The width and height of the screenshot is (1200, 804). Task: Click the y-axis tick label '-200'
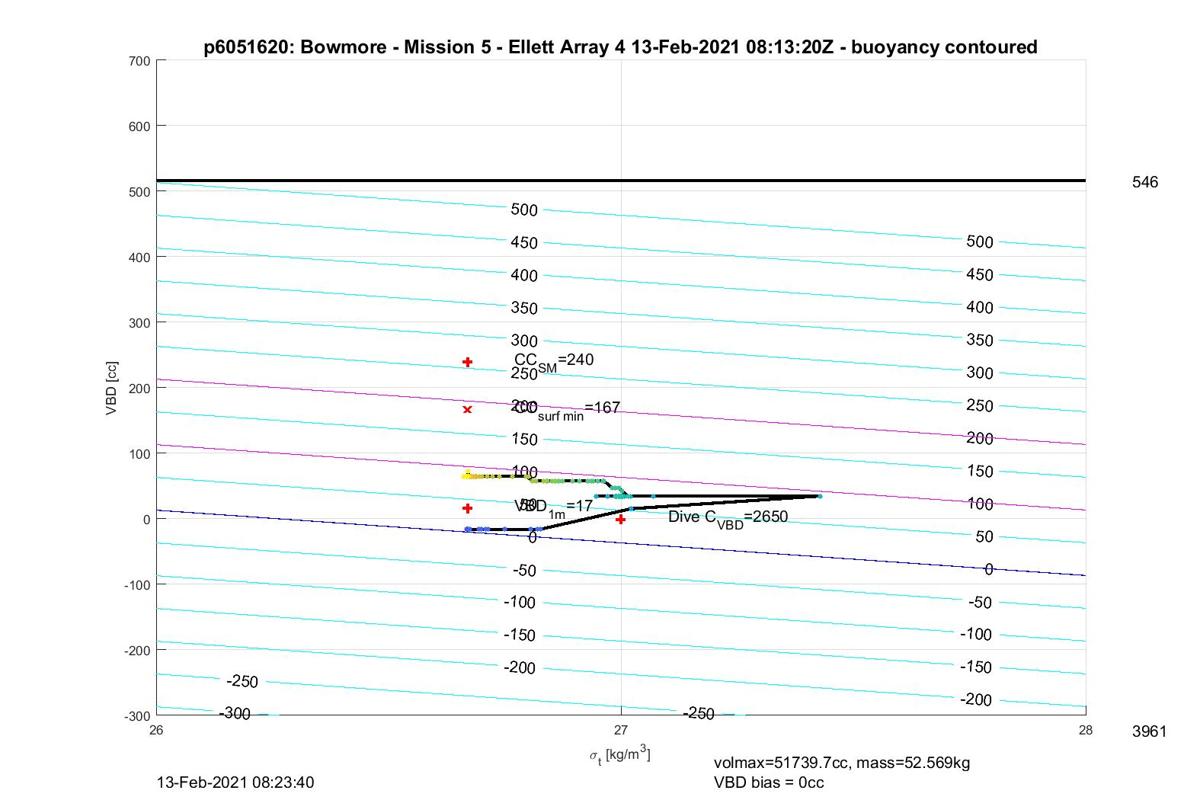tap(136, 650)
